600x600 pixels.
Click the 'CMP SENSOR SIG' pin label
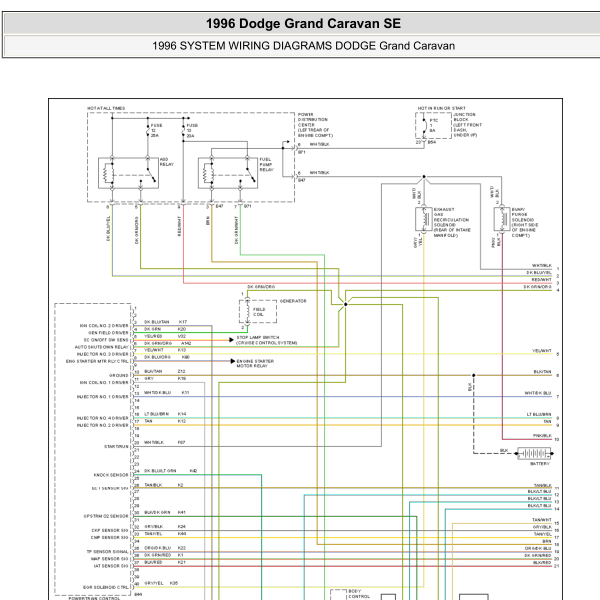(109, 538)
